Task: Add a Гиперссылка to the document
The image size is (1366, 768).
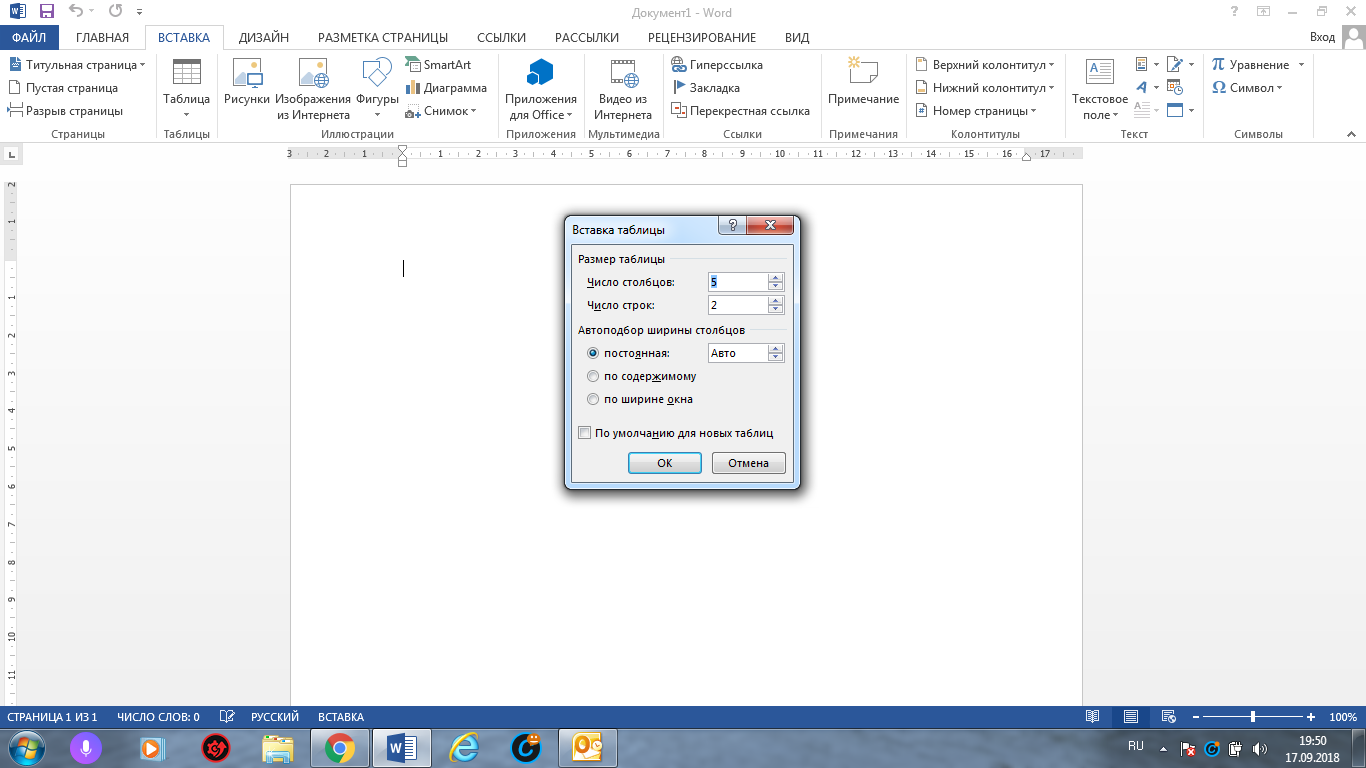Action: (724, 64)
